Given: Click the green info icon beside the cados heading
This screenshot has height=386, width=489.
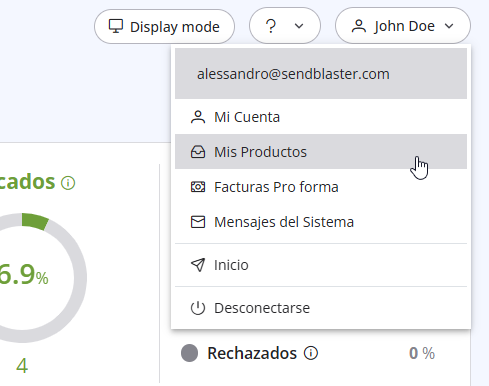Looking at the screenshot, I should 68,183.
